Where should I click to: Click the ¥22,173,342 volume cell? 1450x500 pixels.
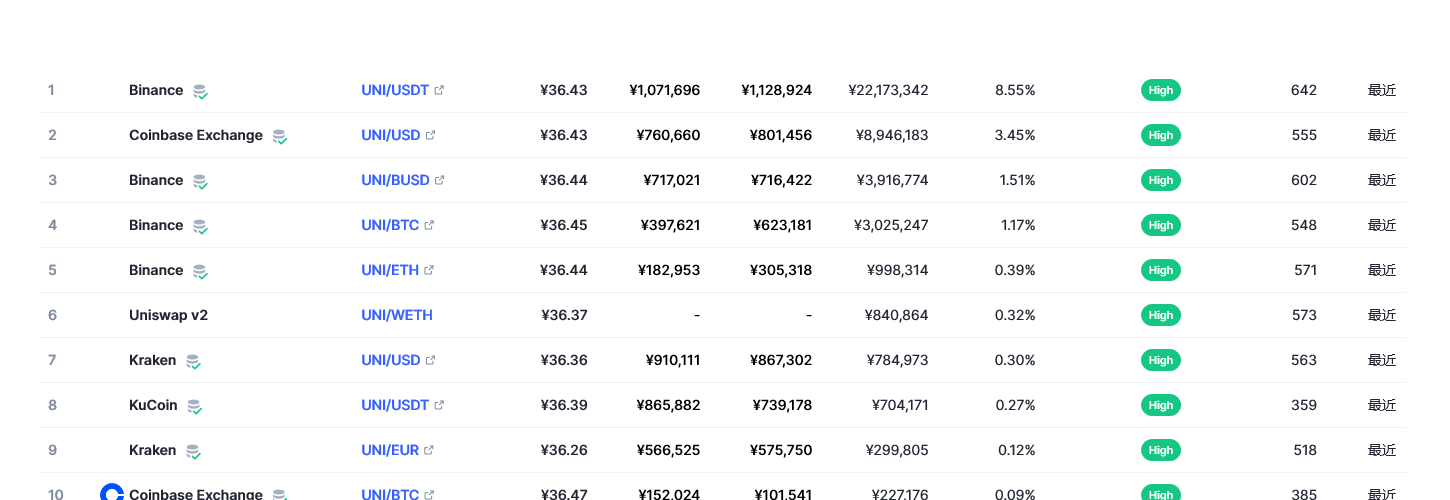[x=888, y=90]
